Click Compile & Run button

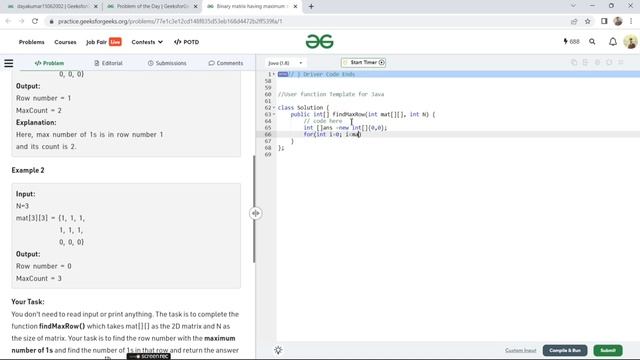coord(565,350)
